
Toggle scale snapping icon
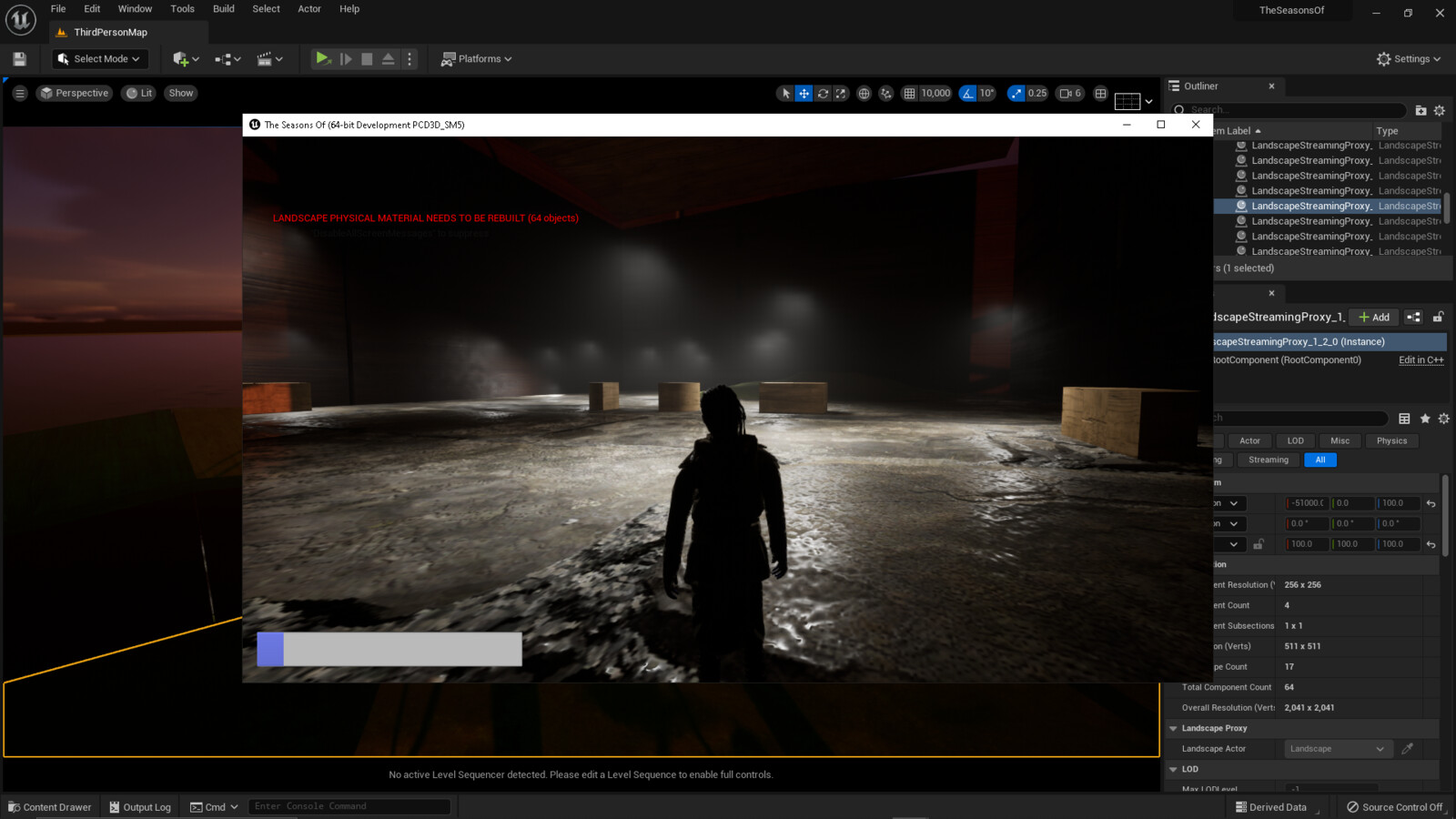(1016, 93)
